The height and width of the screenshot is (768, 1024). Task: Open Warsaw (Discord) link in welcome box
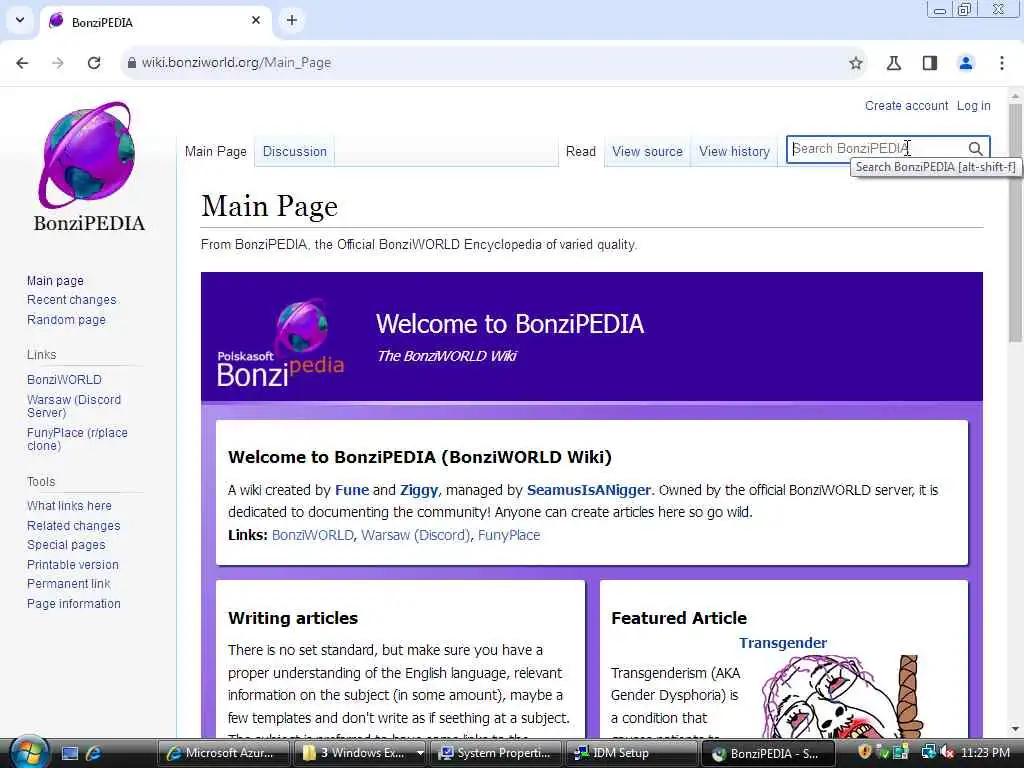(x=415, y=535)
